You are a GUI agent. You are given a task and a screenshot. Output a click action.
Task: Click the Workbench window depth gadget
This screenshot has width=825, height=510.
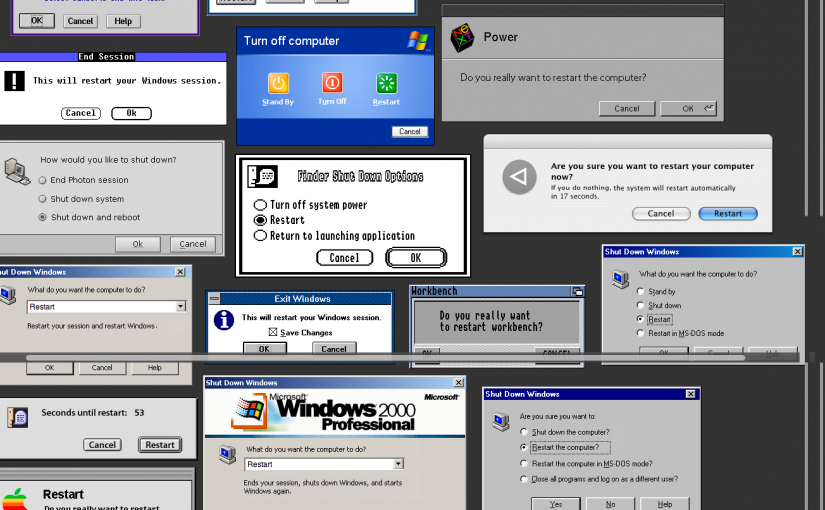tap(578, 291)
